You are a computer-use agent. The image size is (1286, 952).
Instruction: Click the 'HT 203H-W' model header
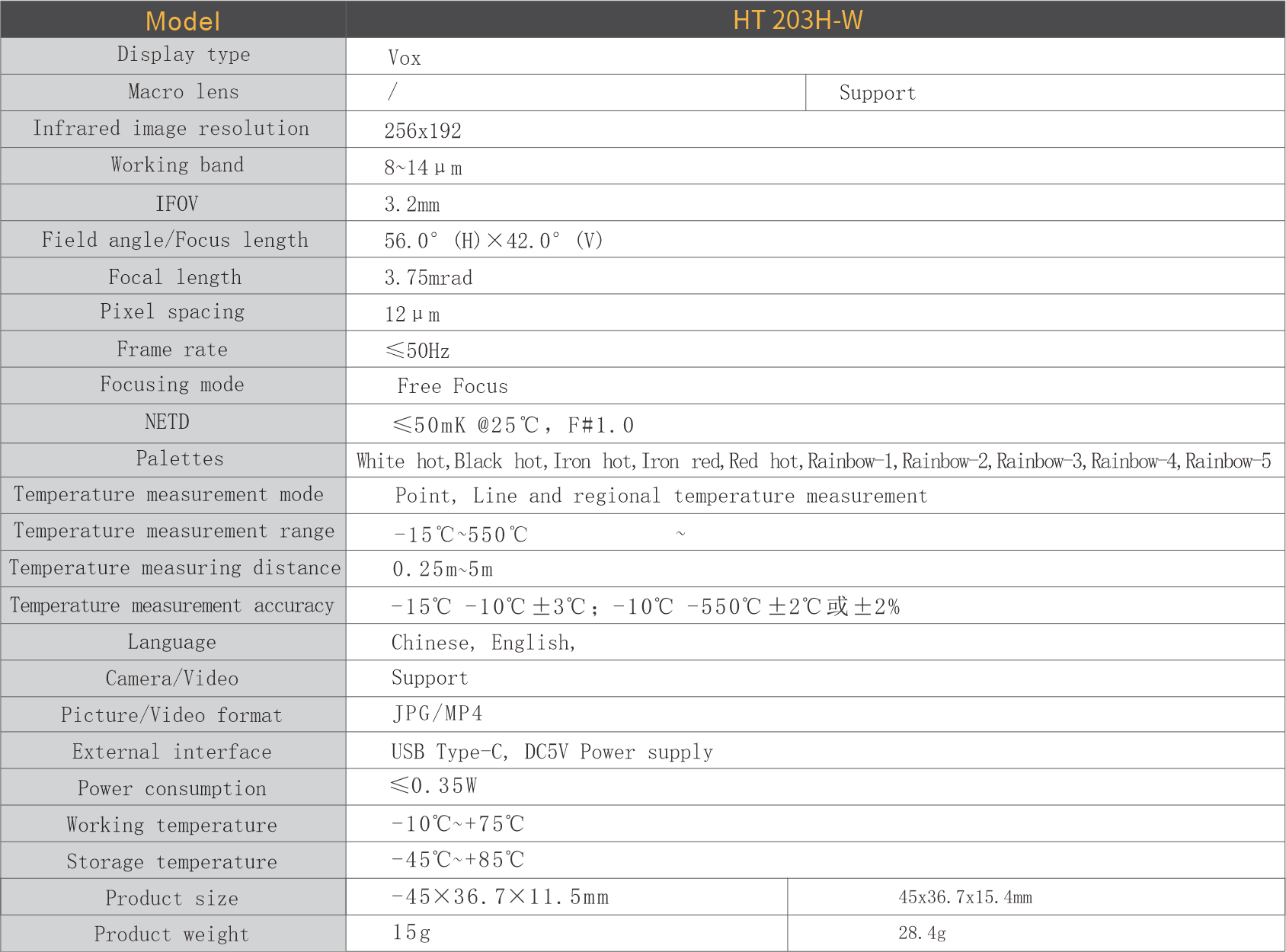tap(798, 21)
